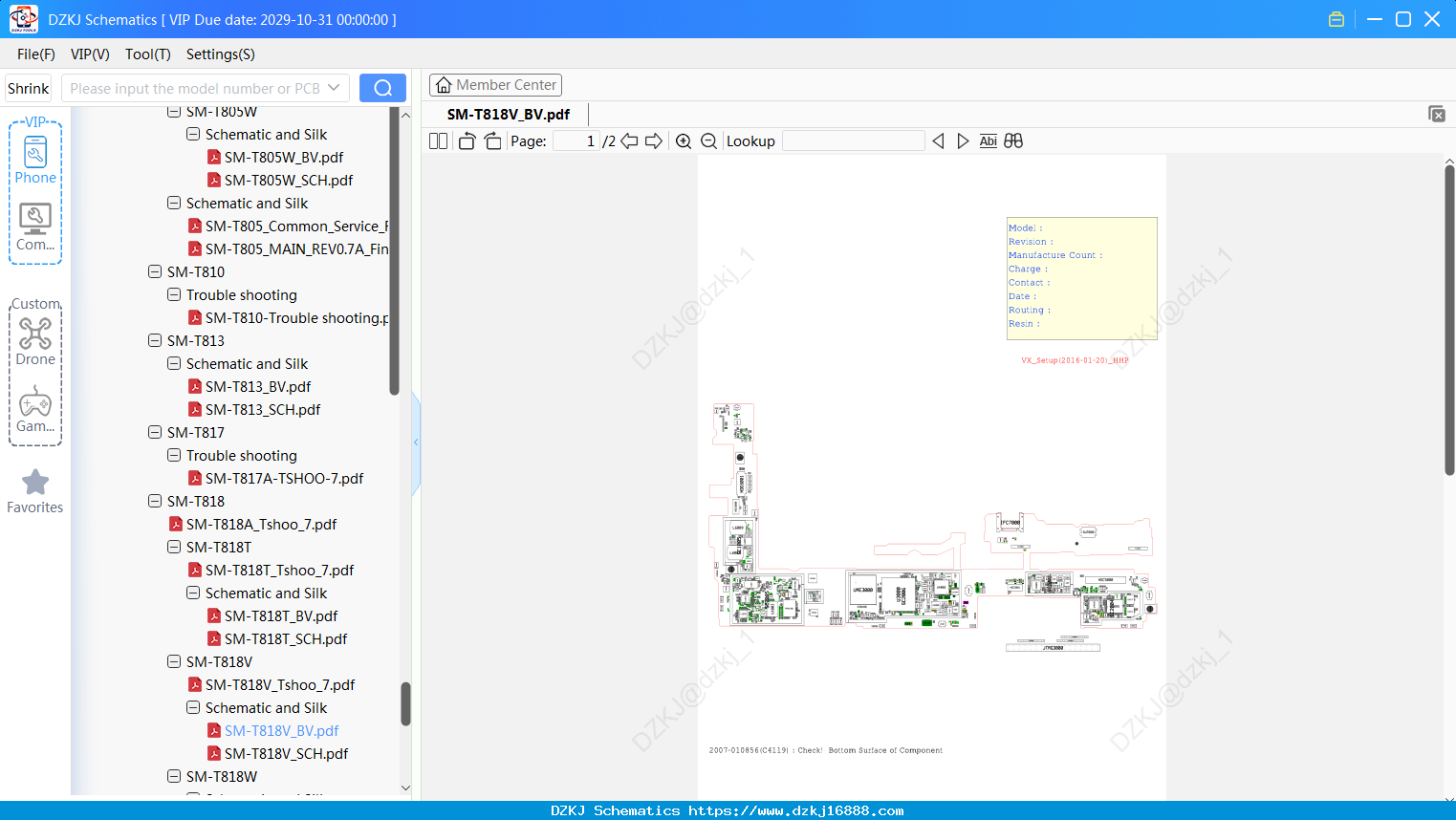Image resolution: width=1456 pixels, height=820 pixels.
Task: Click the tree panel lower scrollbar thumb
Action: [405, 704]
